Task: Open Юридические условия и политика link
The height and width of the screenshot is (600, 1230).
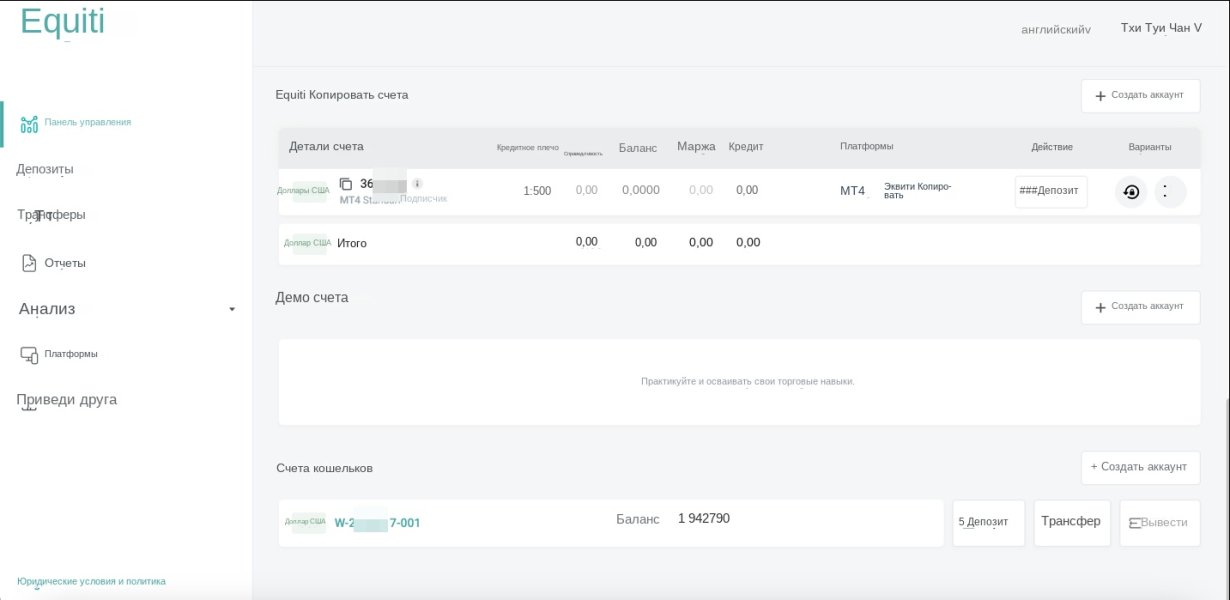Action: point(91,581)
